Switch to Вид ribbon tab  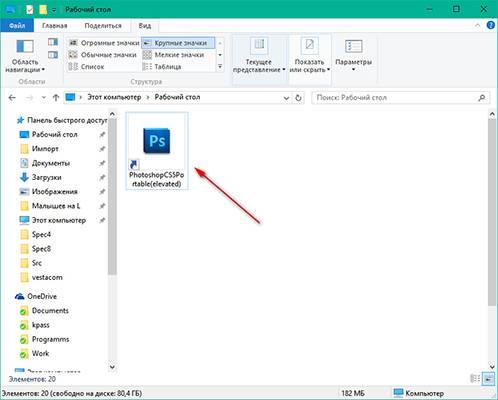[145, 26]
